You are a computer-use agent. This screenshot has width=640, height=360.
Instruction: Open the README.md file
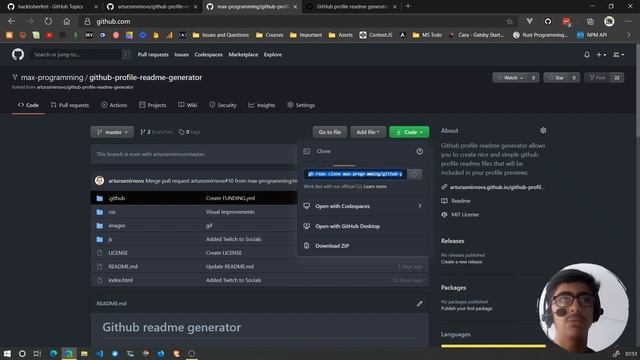tap(123, 267)
